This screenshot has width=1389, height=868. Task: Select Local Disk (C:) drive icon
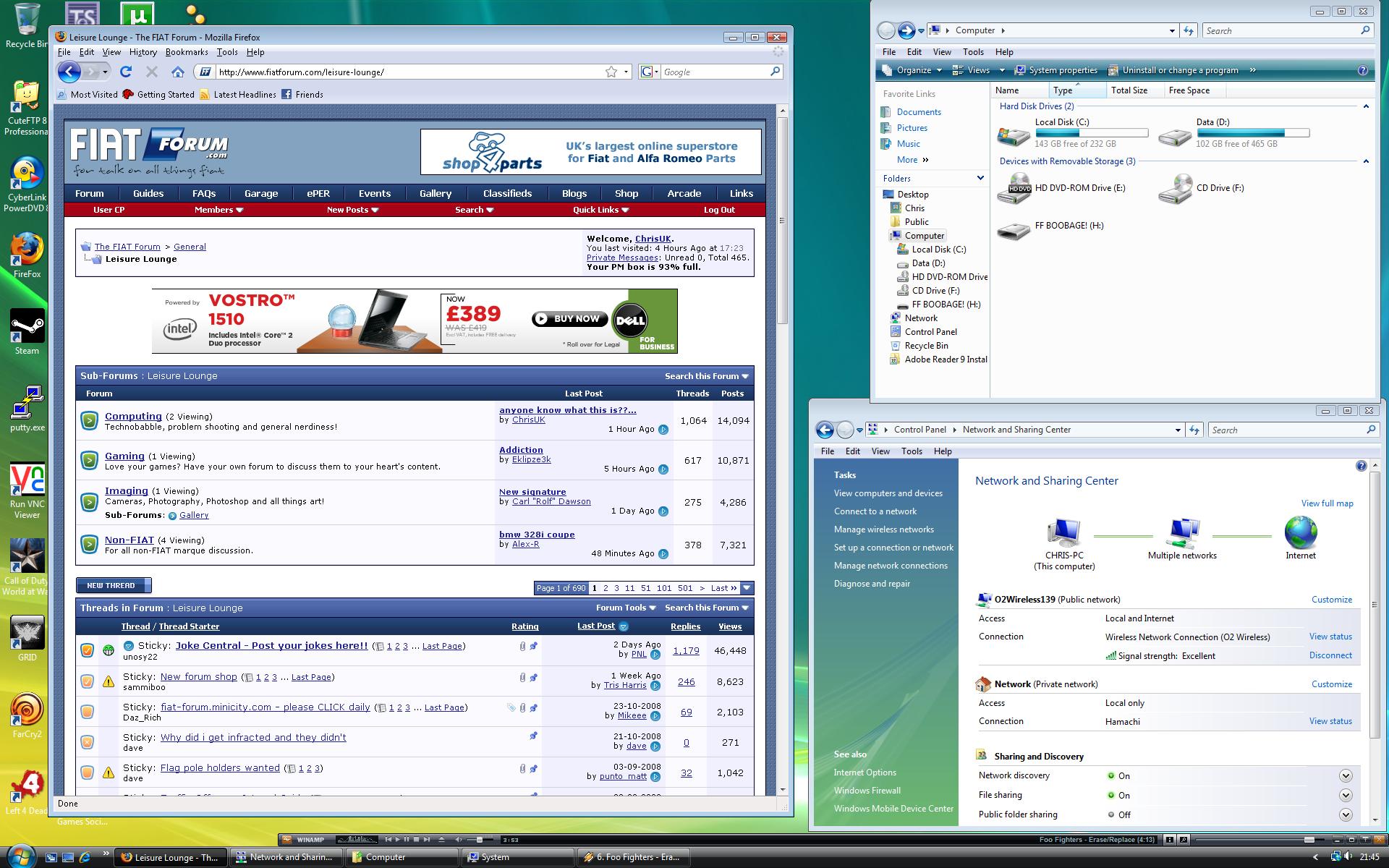(x=1014, y=135)
